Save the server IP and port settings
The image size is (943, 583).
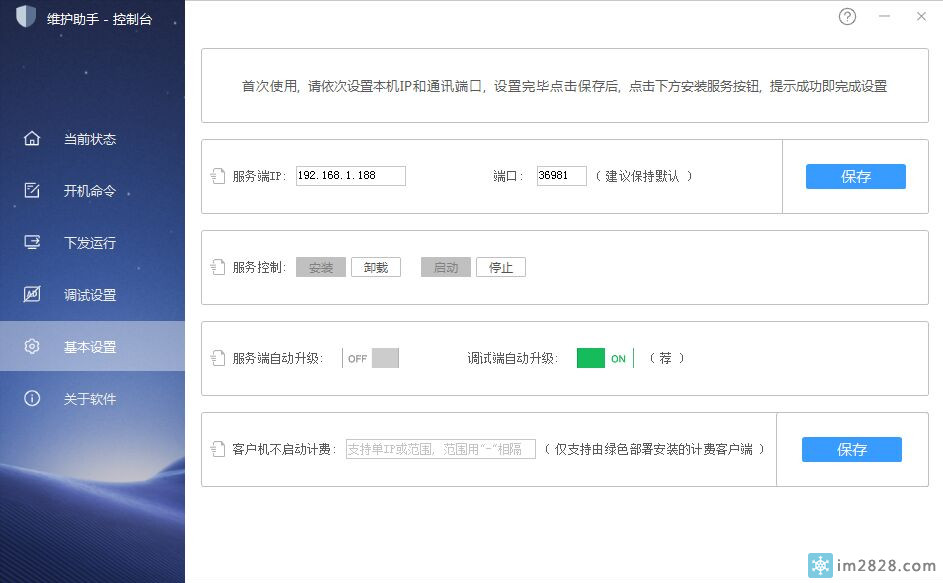(855, 177)
